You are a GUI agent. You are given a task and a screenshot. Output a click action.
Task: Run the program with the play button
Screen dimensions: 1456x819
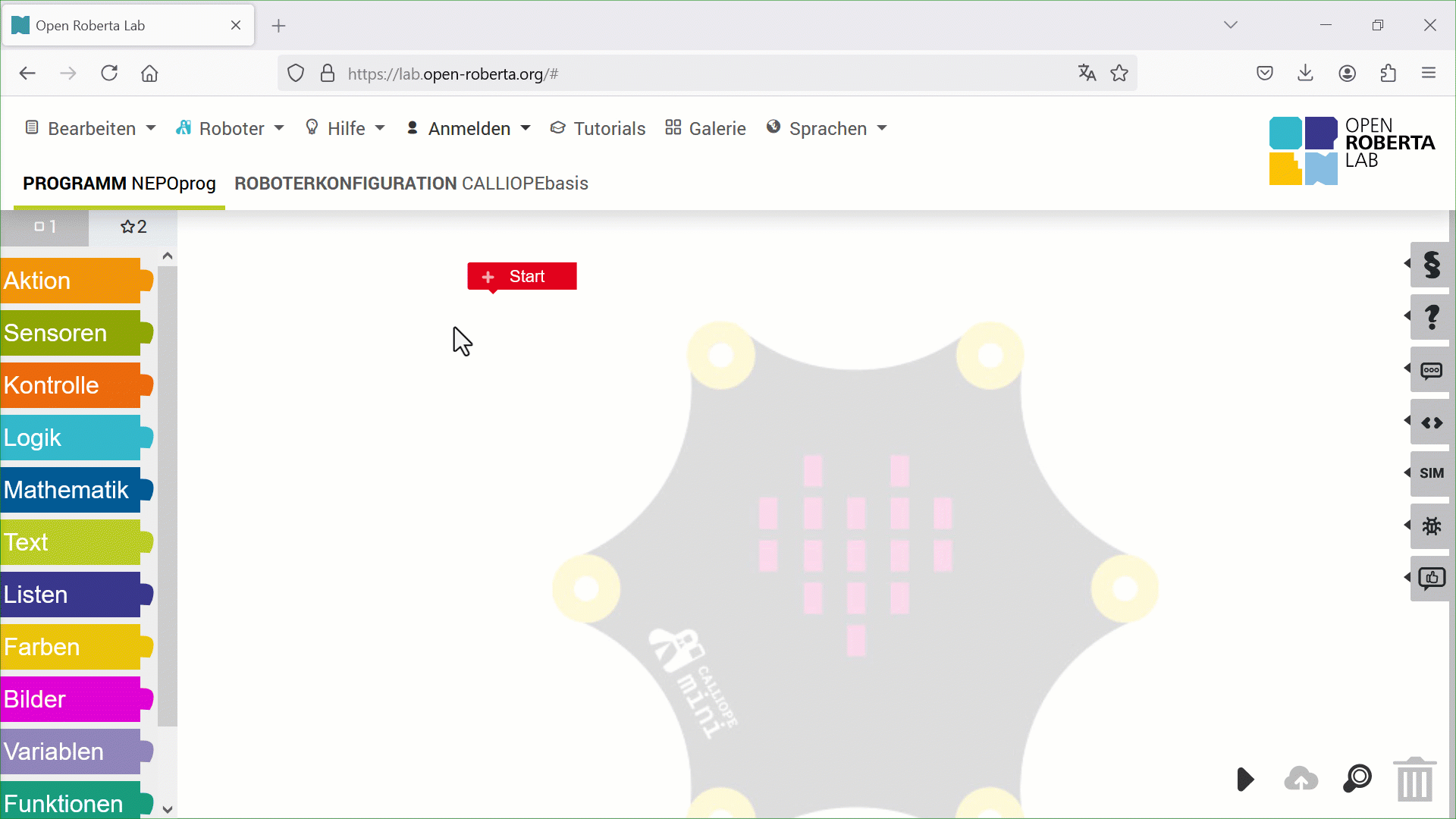(1244, 779)
